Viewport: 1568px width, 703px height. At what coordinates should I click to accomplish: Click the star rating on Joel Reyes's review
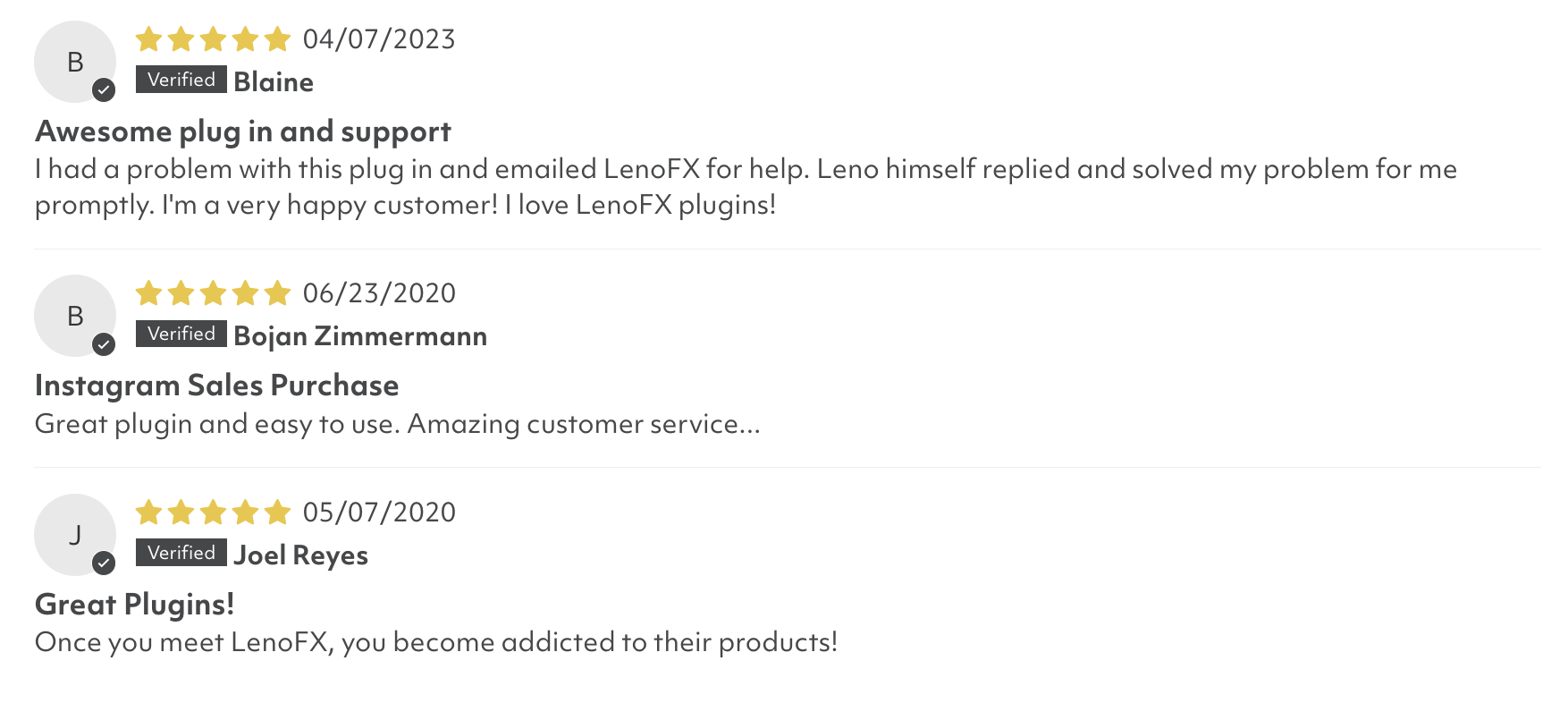click(x=213, y=512)
